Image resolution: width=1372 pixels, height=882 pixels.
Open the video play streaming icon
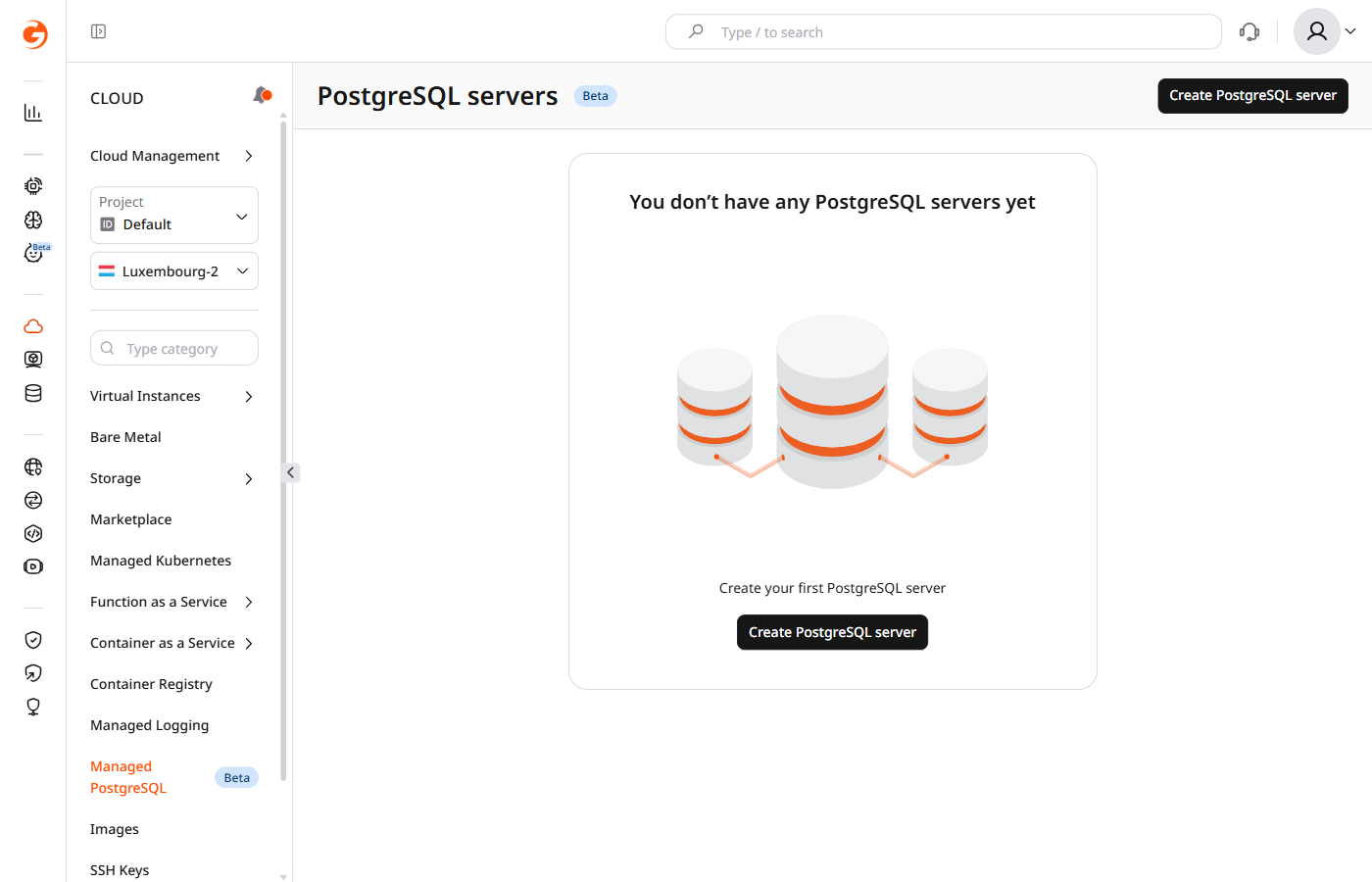point(33,566)
